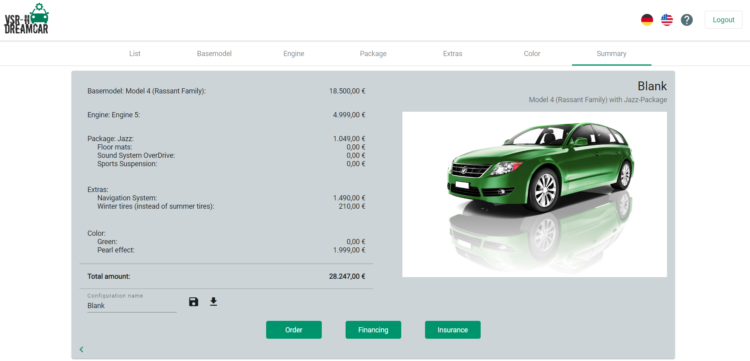Switch to the Engine tab

pos(294,54)
